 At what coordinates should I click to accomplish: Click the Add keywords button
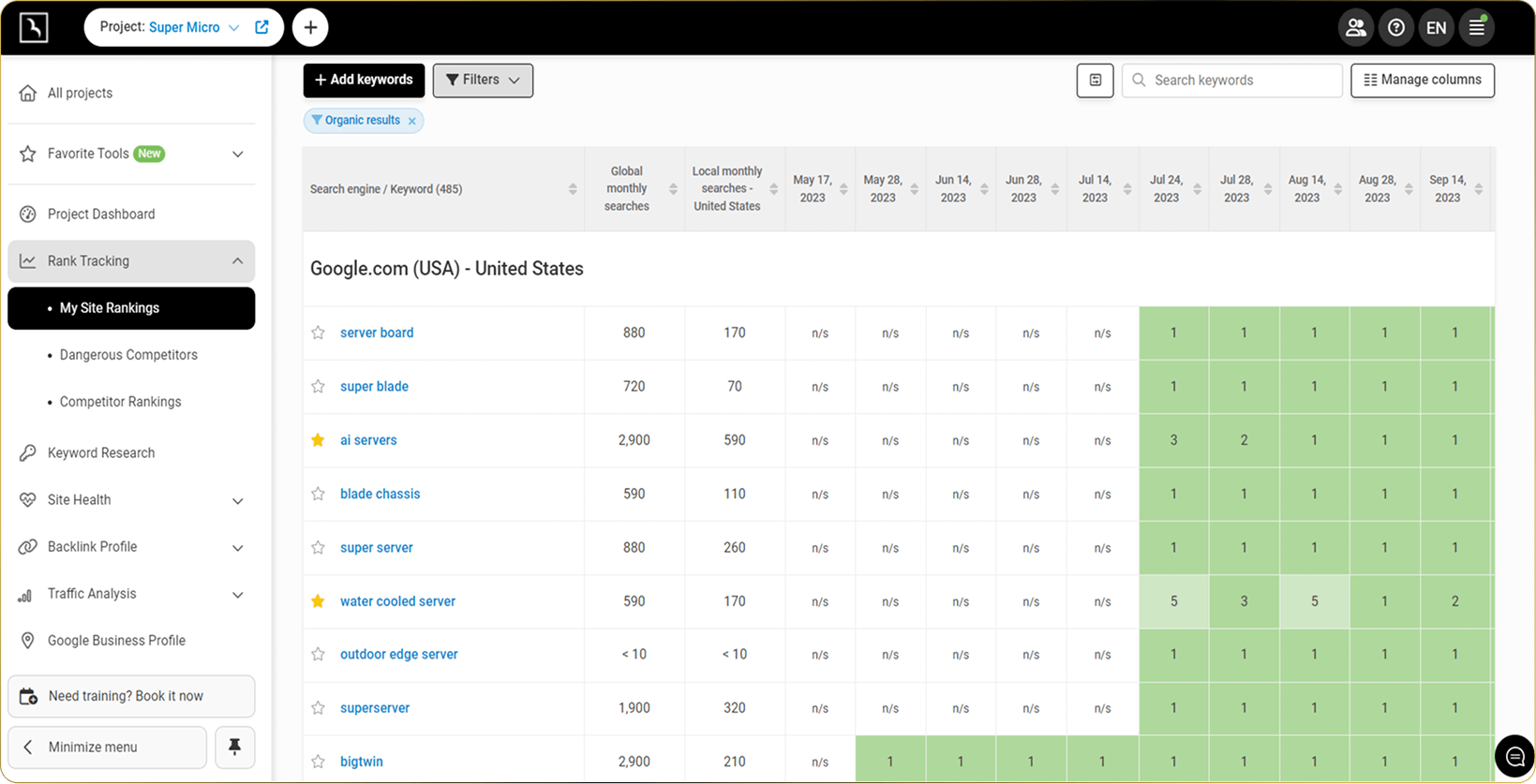tap(364, 81)
